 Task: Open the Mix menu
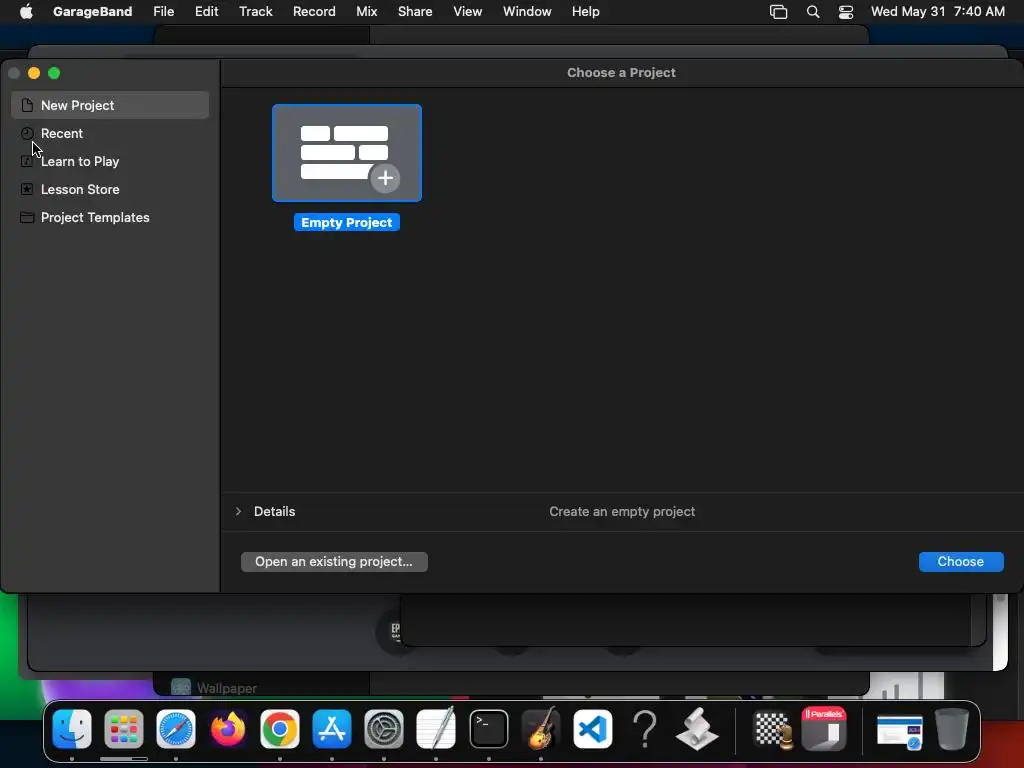366,11
